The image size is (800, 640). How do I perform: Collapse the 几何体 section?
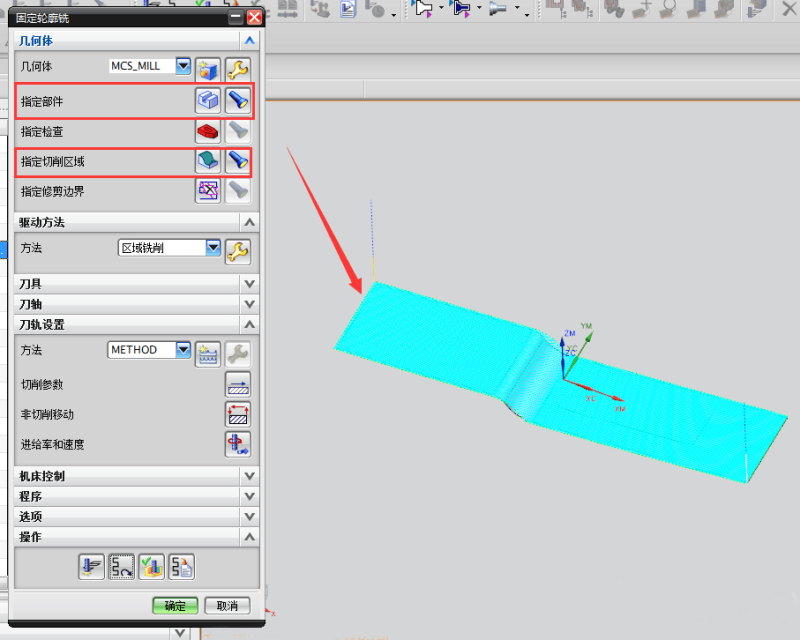point(249,41)
